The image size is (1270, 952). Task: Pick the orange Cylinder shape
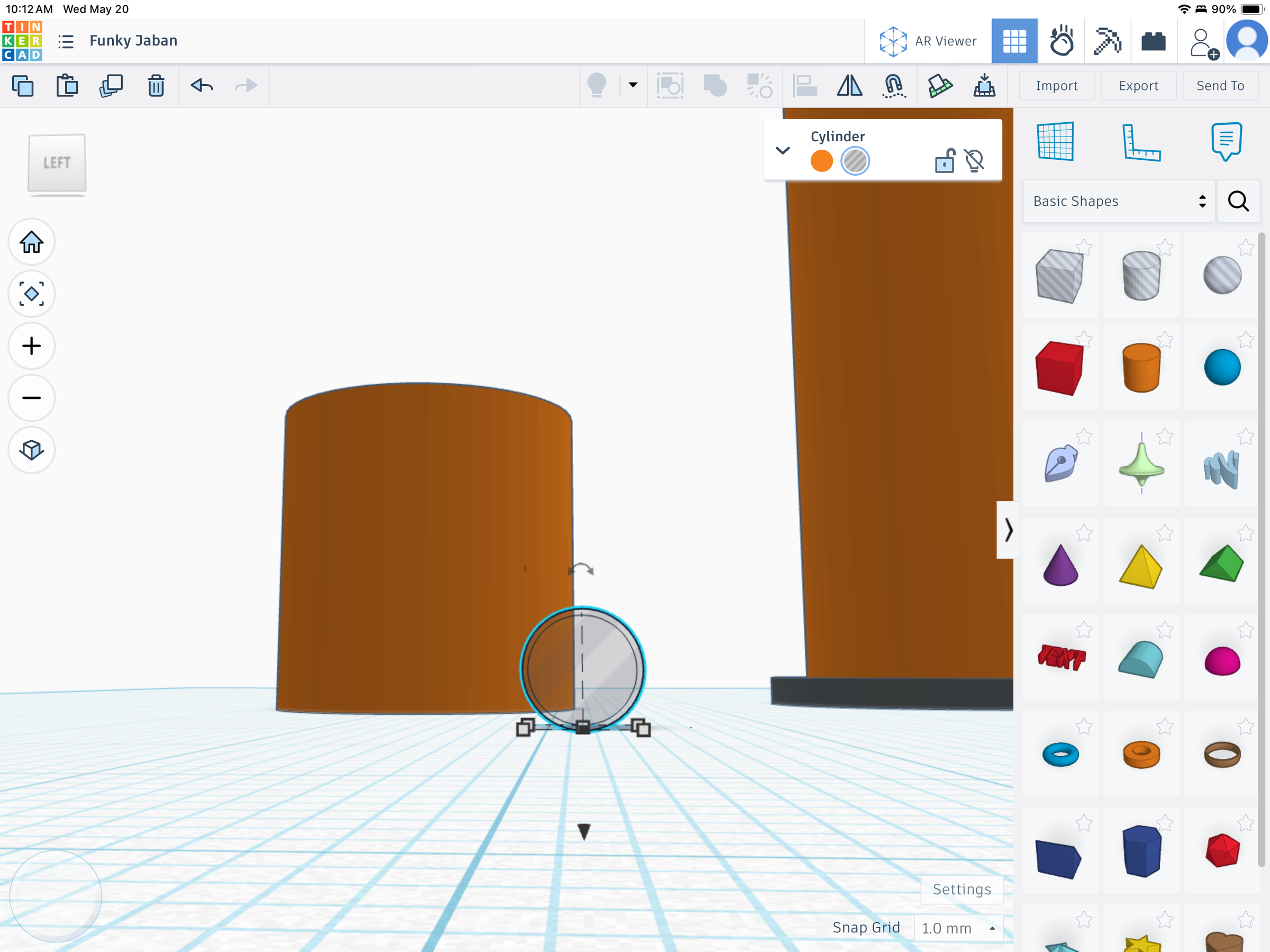1141,368
